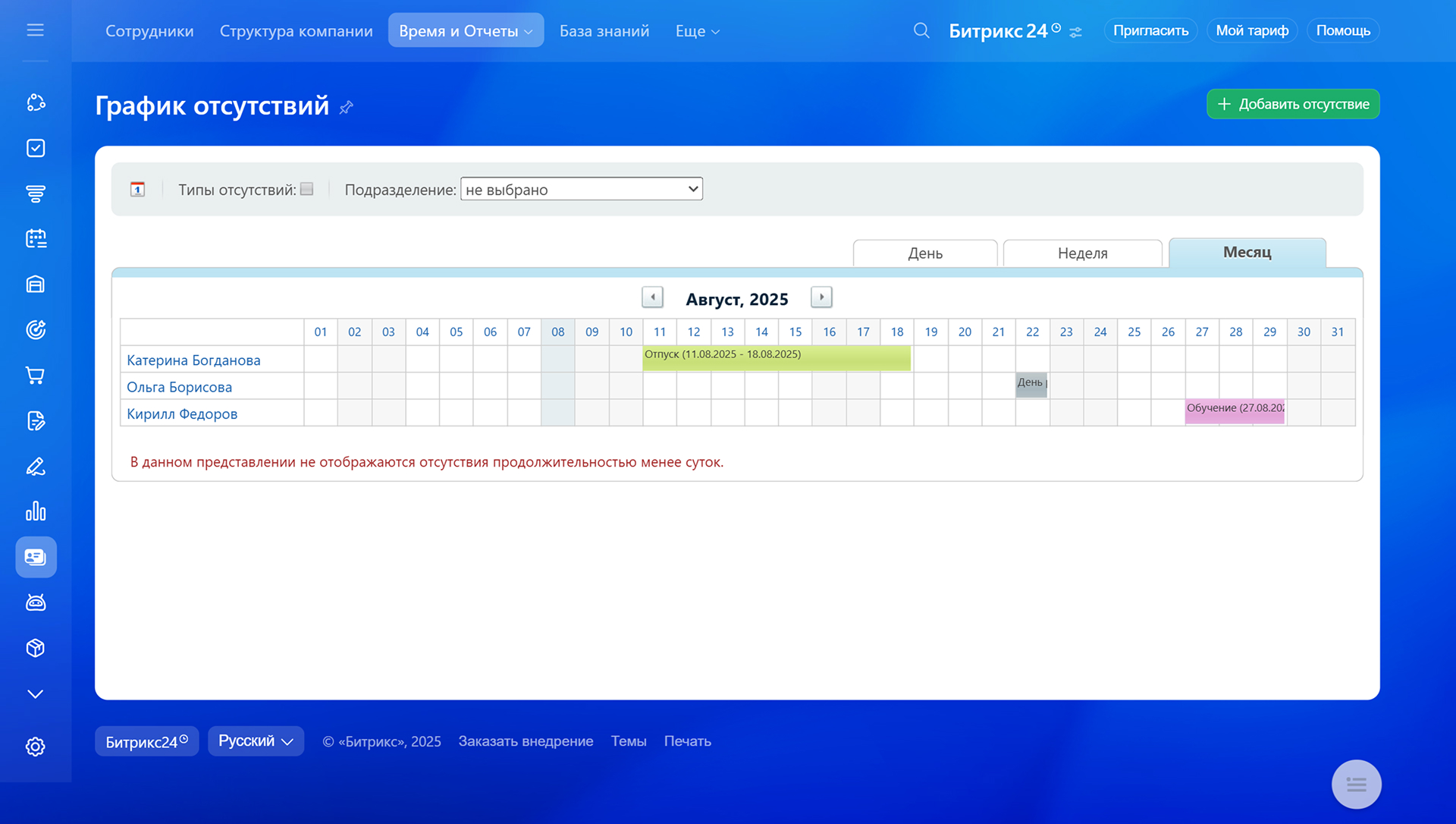Screen dimensions: 1456x824
Task: Open the floating chat list button
Action: [1356, 785]
